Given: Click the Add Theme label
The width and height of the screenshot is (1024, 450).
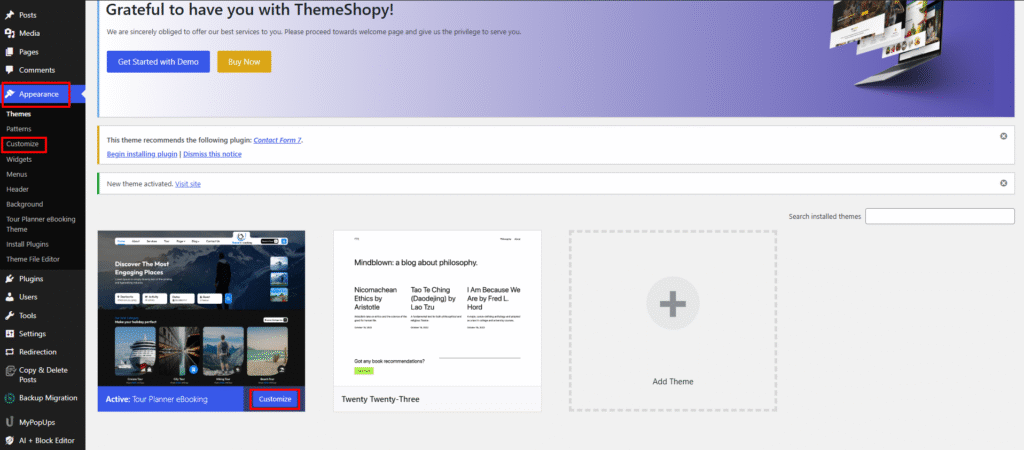Looking at the screenshot, I should [x=673, y=381].
